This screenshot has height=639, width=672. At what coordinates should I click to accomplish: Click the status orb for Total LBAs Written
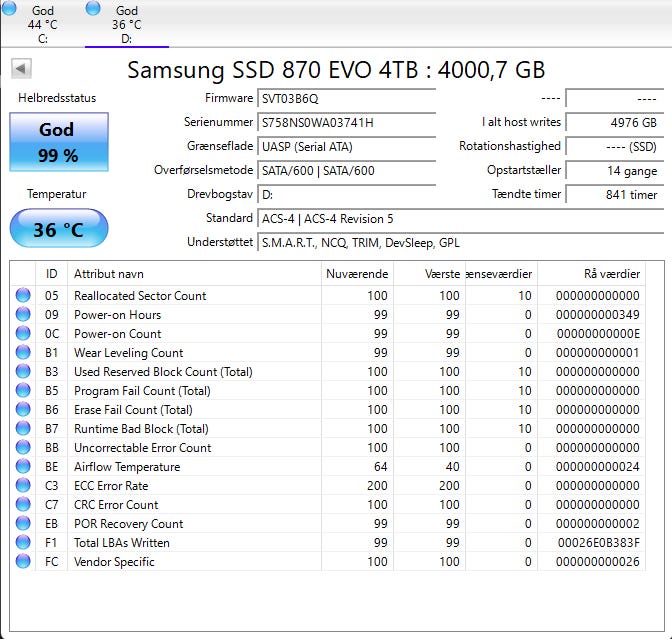tap(23, 542)
